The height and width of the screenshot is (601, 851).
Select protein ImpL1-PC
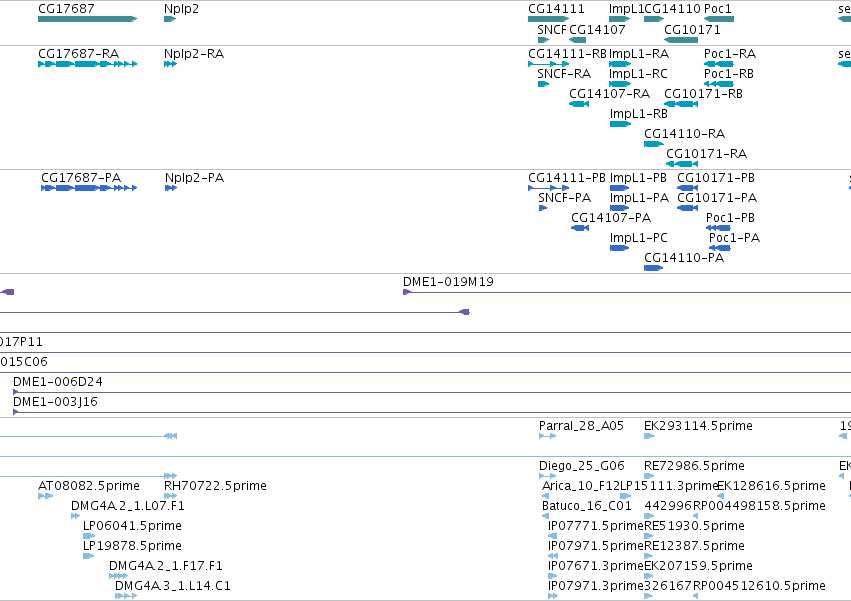(x=619, y=249)
